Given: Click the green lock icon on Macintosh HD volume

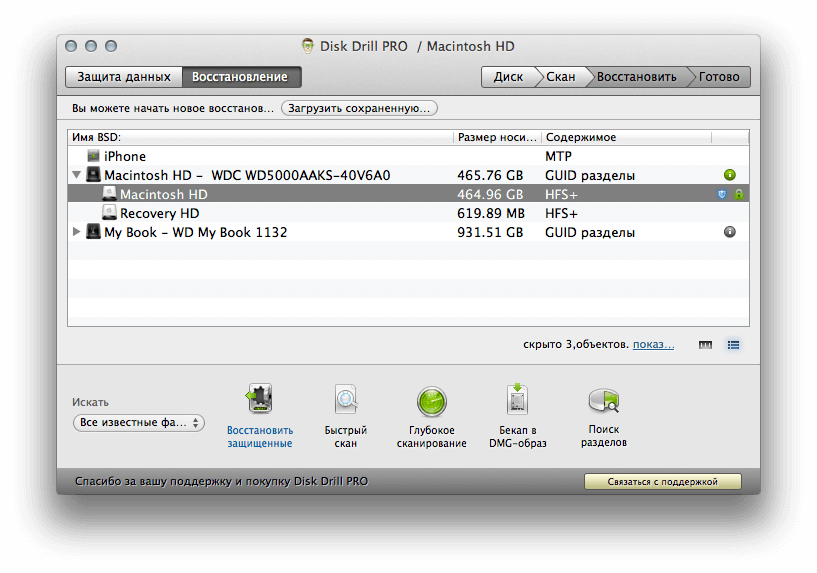Looking at the screenshot, I should 739,194.
